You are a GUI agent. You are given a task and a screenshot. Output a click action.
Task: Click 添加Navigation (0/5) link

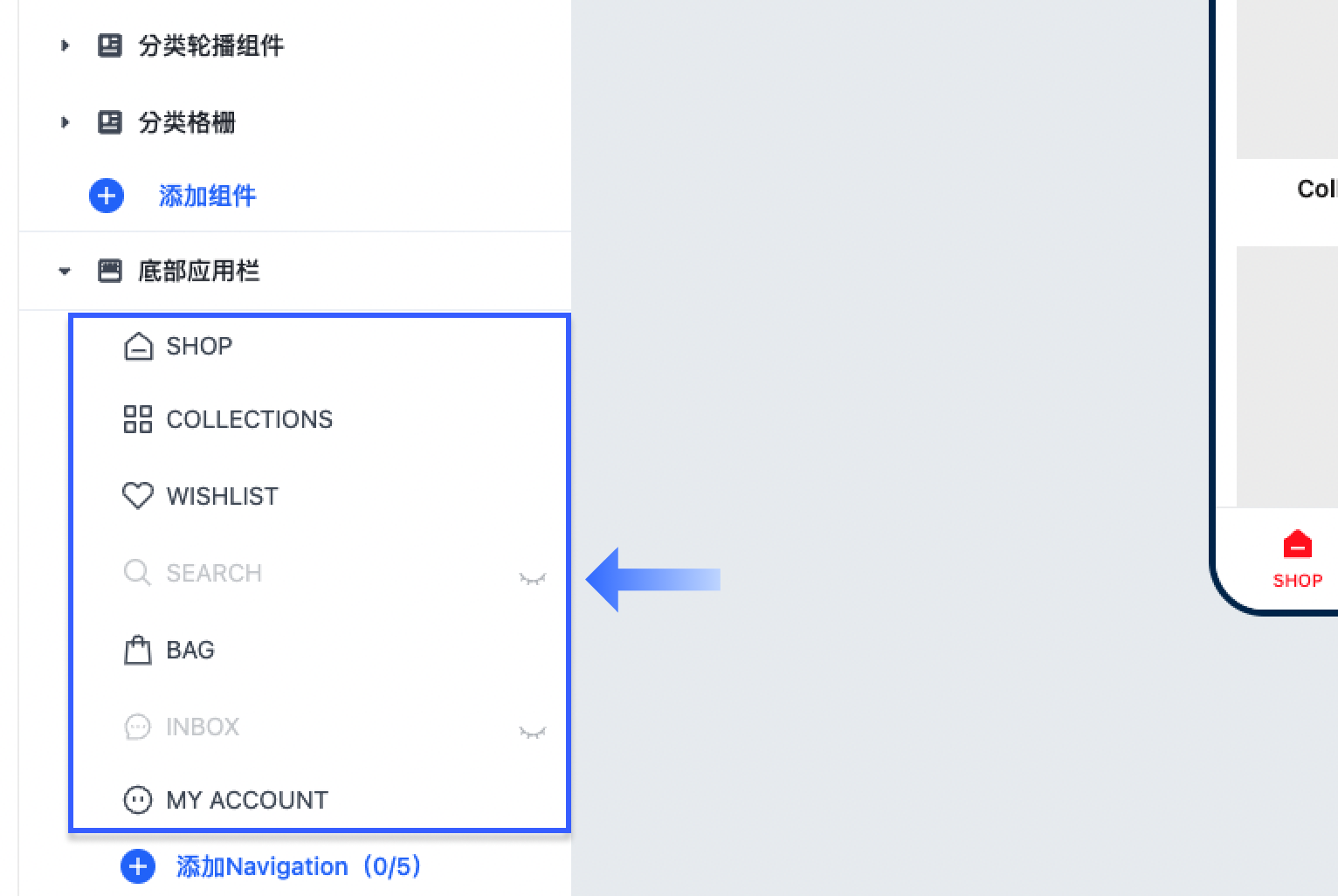300,866
